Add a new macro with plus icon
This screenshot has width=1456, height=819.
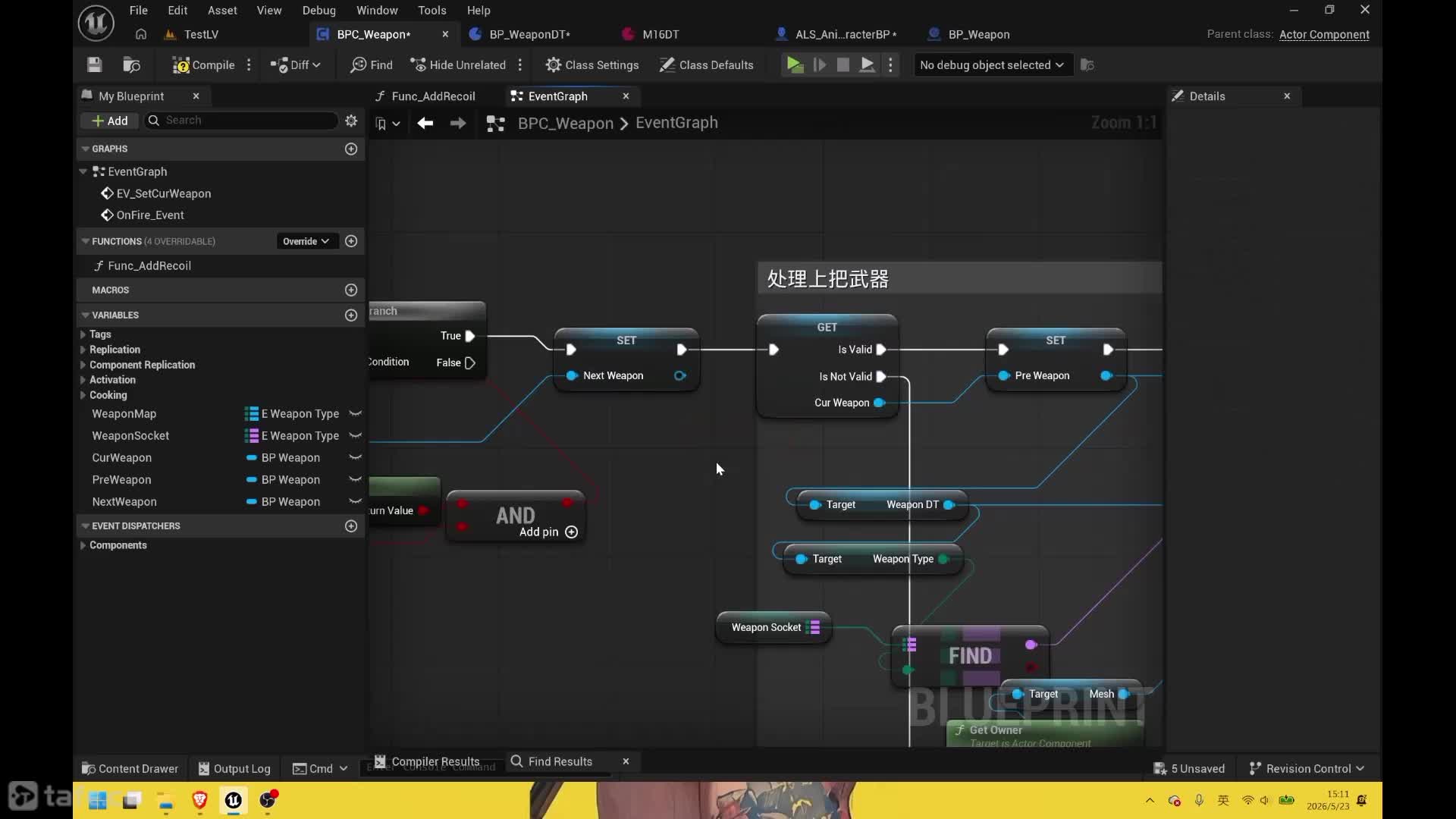tap(351, 290)
